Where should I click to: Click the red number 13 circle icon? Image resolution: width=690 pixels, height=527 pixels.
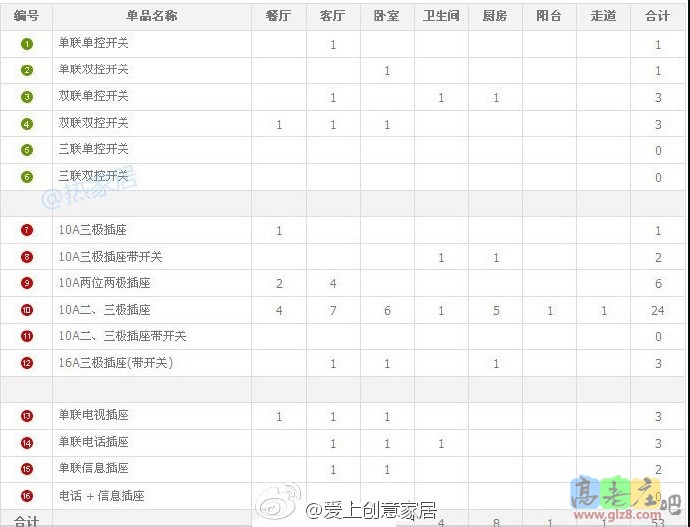click(27, 416)
